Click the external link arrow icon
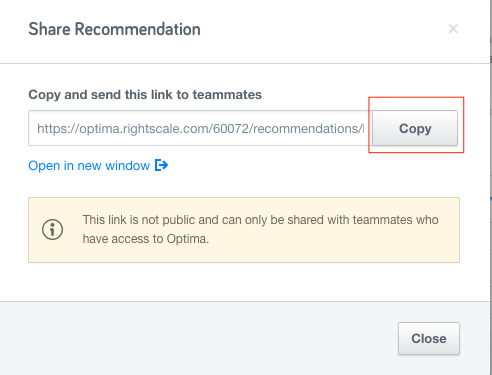This screenshot has width=492, height=375. point(161,165)
